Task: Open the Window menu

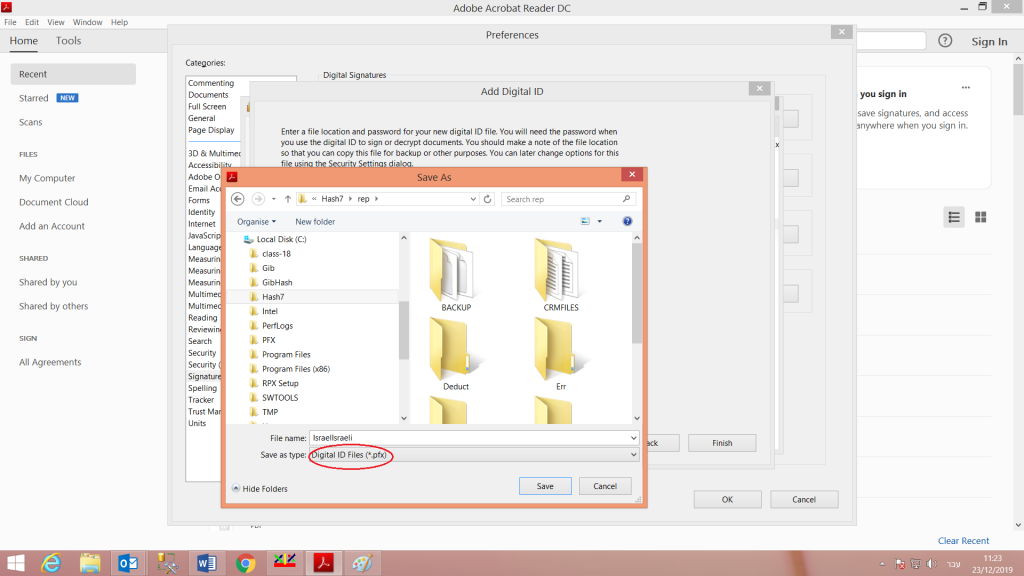Action: [88, 22]
